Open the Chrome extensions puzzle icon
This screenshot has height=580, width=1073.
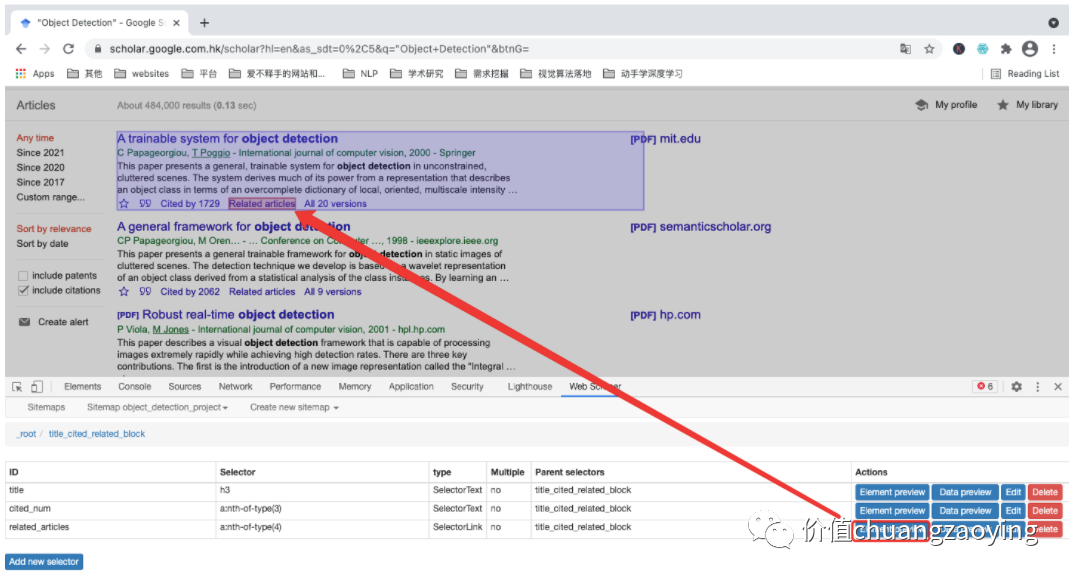click(x=1006, y=49)
